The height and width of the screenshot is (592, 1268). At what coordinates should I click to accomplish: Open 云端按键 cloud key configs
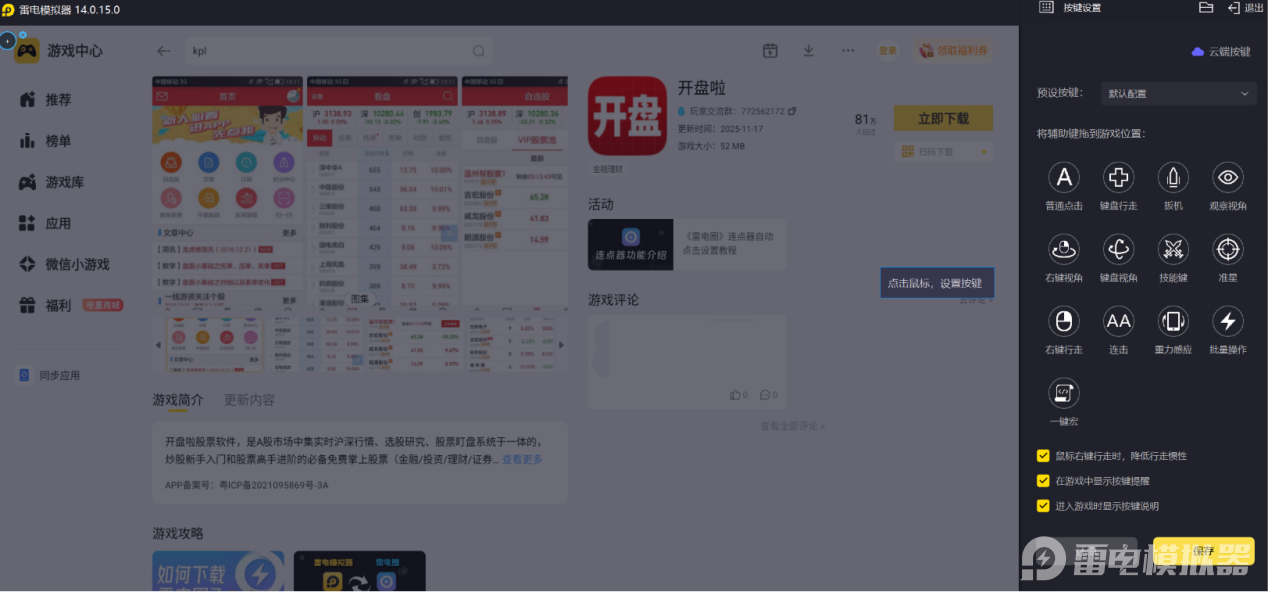[x=1221, y=52]
